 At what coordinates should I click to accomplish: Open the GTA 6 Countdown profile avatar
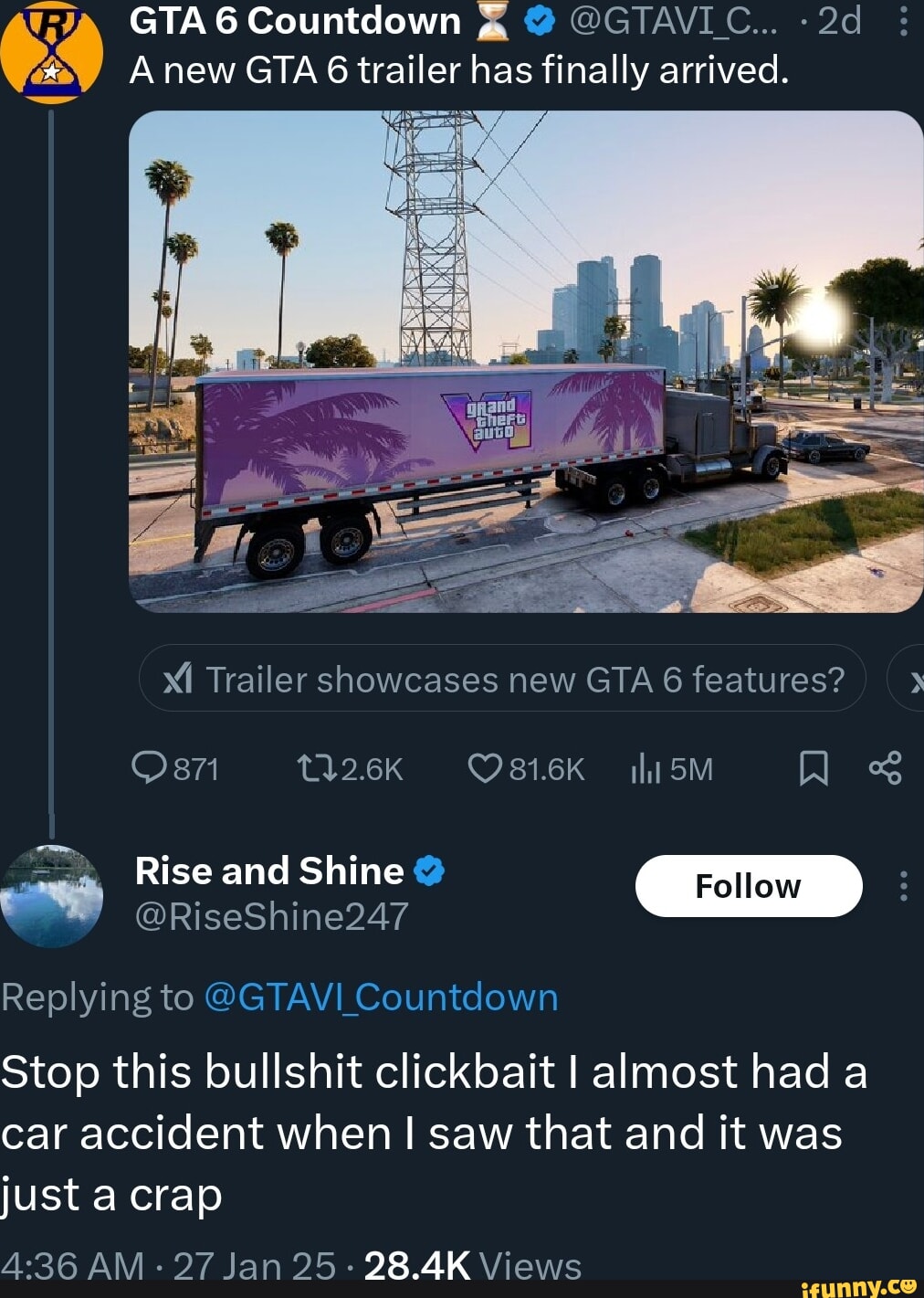[x=51, y=52]
